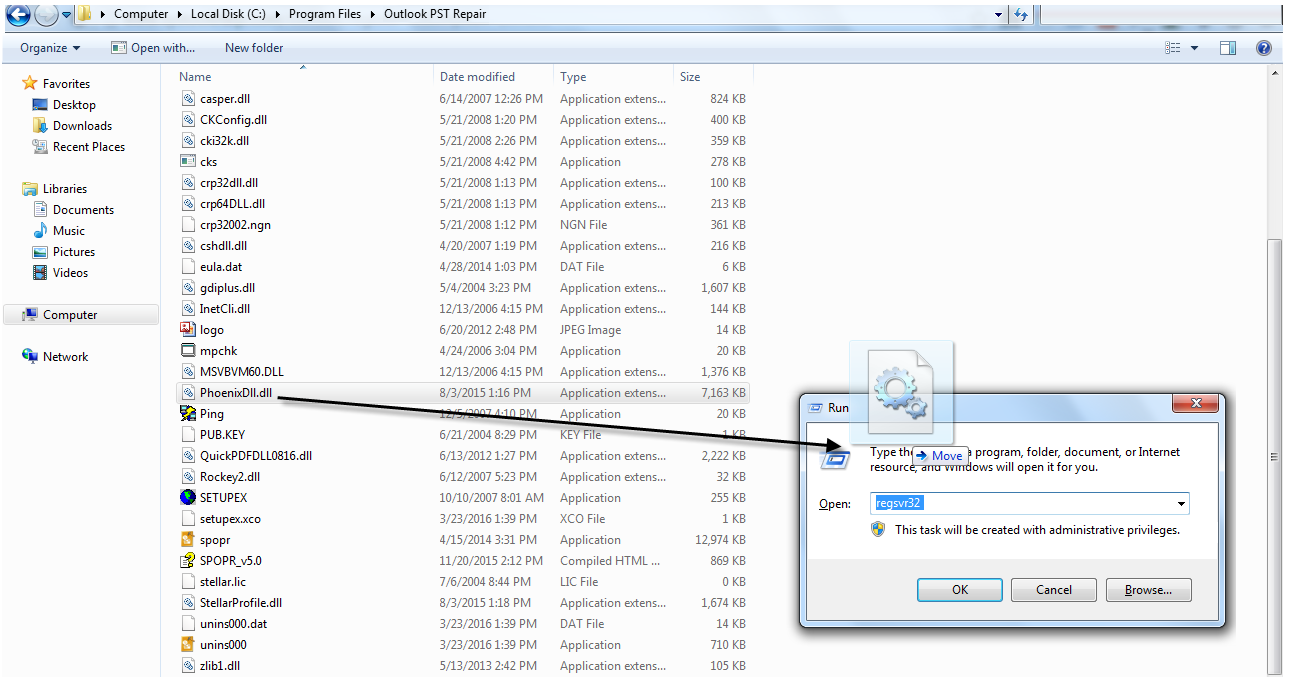
Task: Click the Forward navigation arrow
Action: (46, 14)
